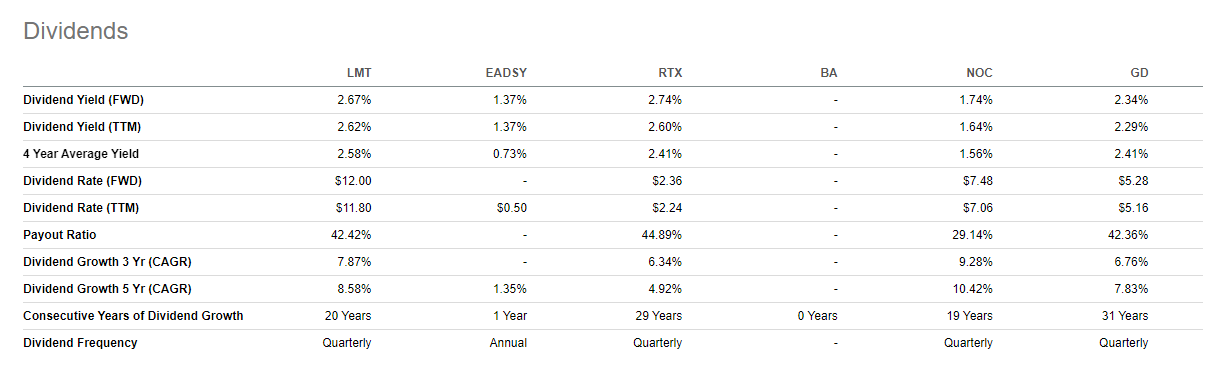Click the Dividend Frequency row label

click(80, 343)
